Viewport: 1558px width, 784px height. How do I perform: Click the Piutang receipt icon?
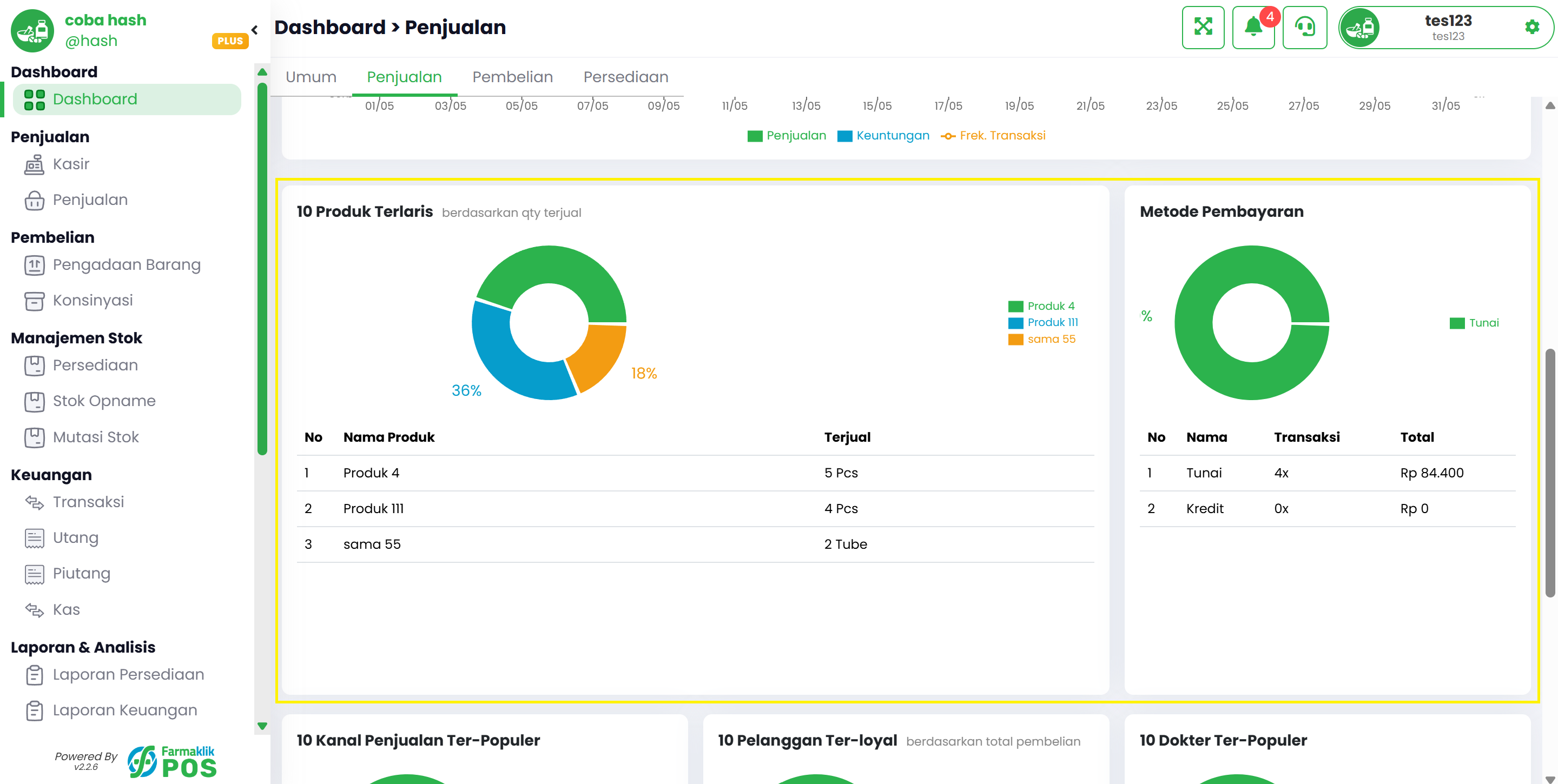[x=34, y=574]
